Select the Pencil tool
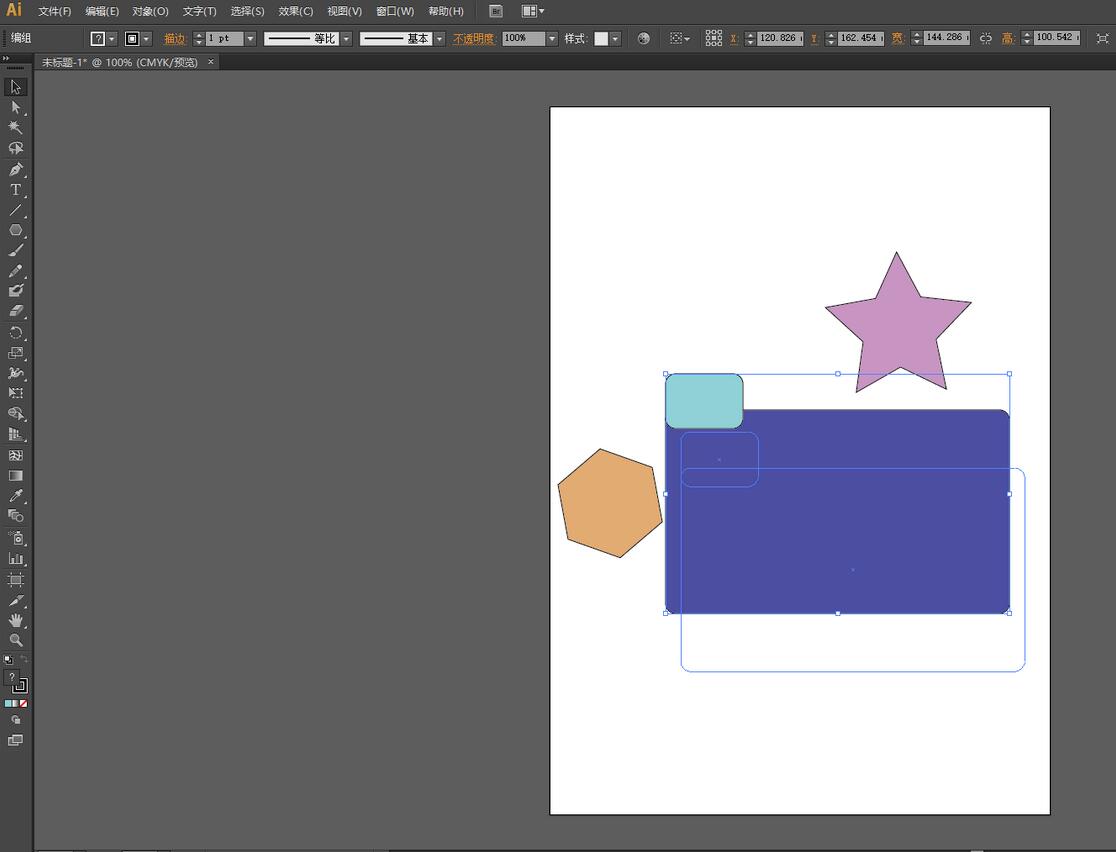 point(16,271)
